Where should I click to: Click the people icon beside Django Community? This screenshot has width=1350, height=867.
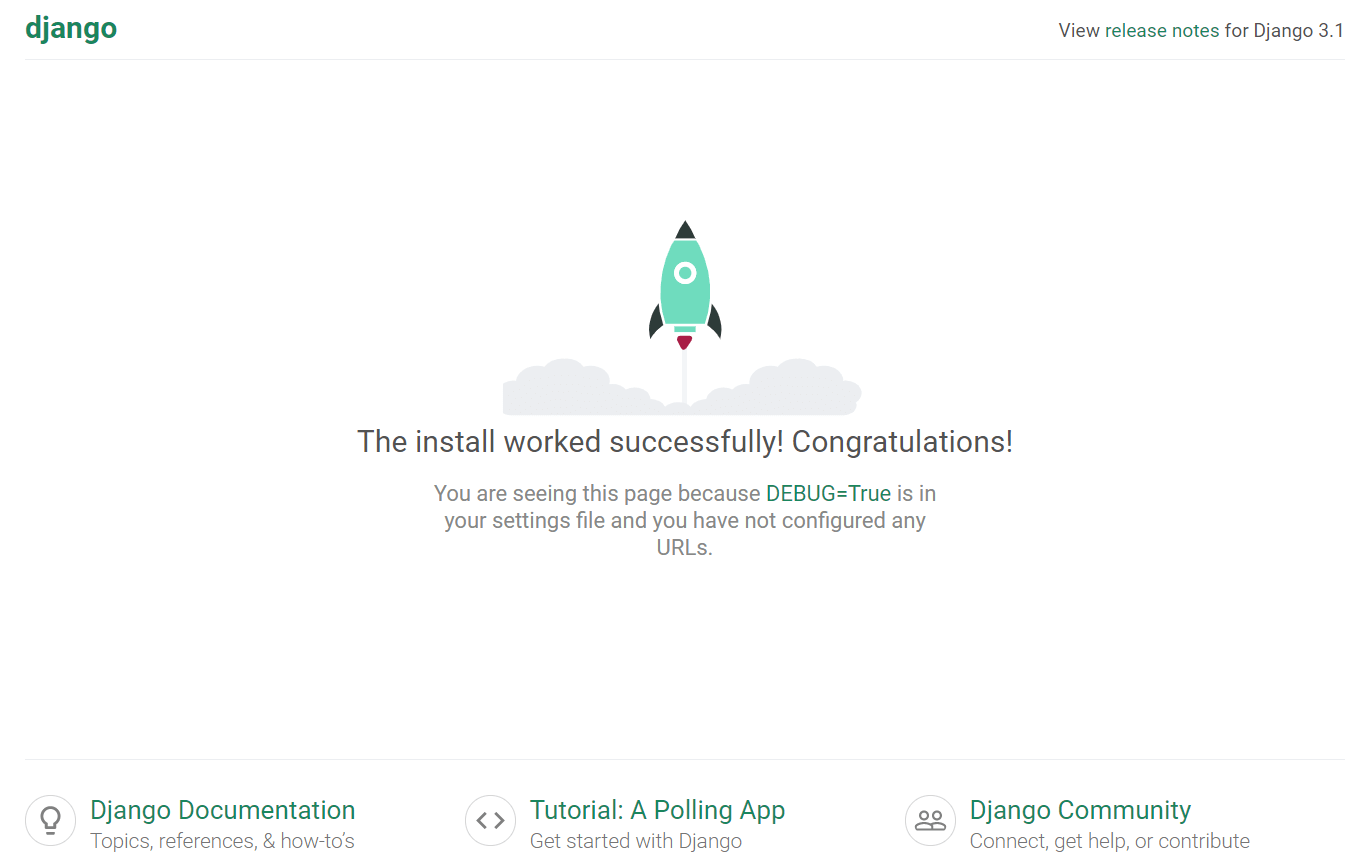click(930, 821)
